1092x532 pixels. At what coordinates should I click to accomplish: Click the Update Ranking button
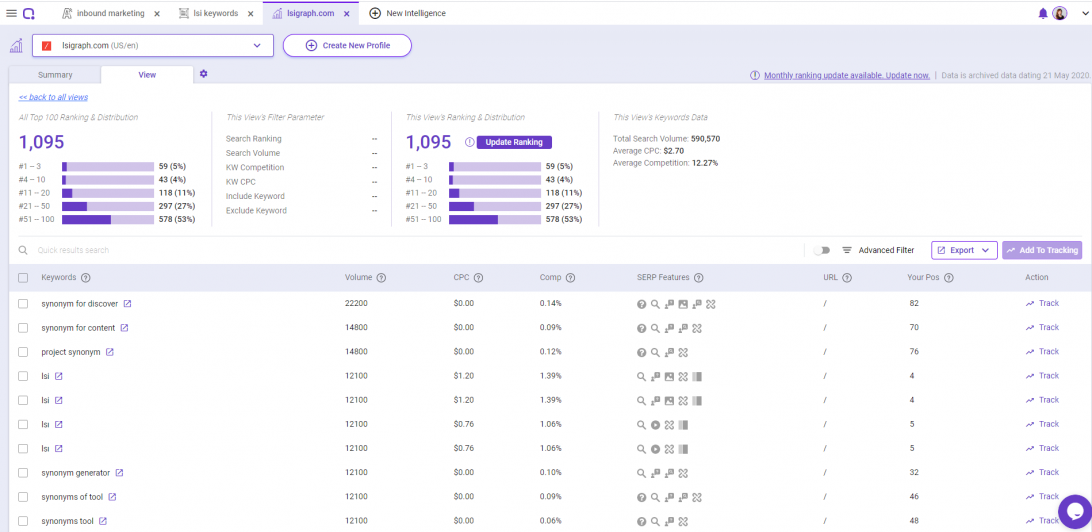(x=514, y=142)
